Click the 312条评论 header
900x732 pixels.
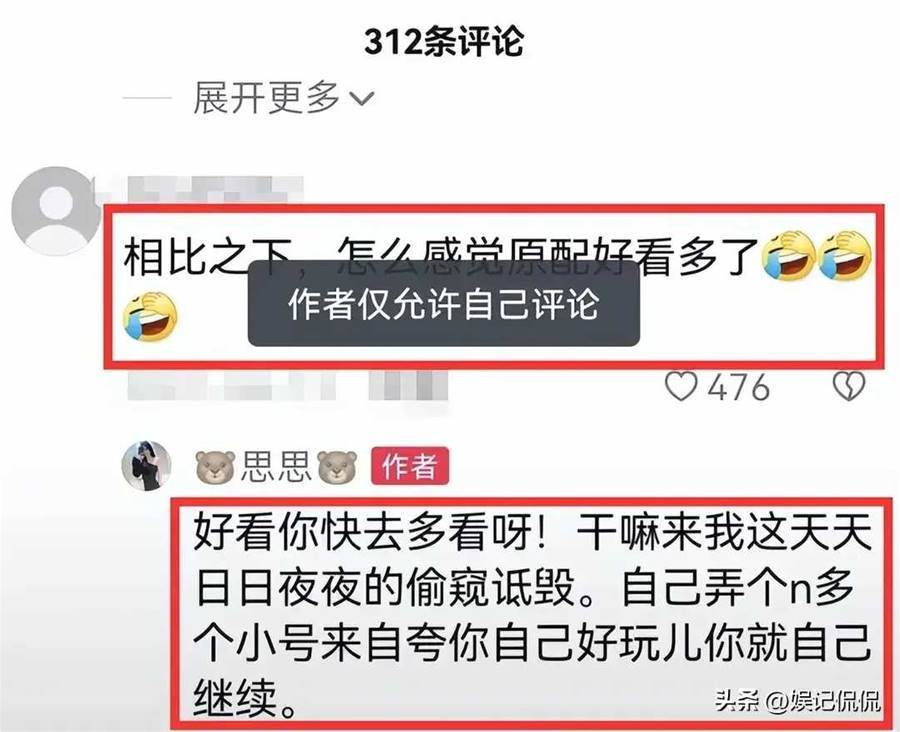pyautogui.click(x=444, y=41)
